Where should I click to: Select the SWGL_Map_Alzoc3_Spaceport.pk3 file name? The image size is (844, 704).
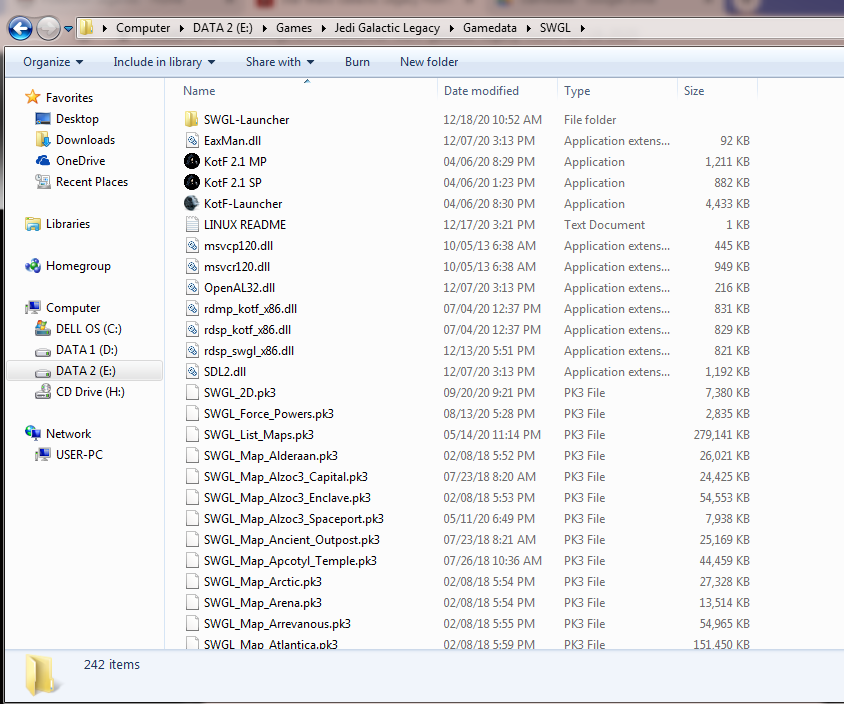pos(294,519)
